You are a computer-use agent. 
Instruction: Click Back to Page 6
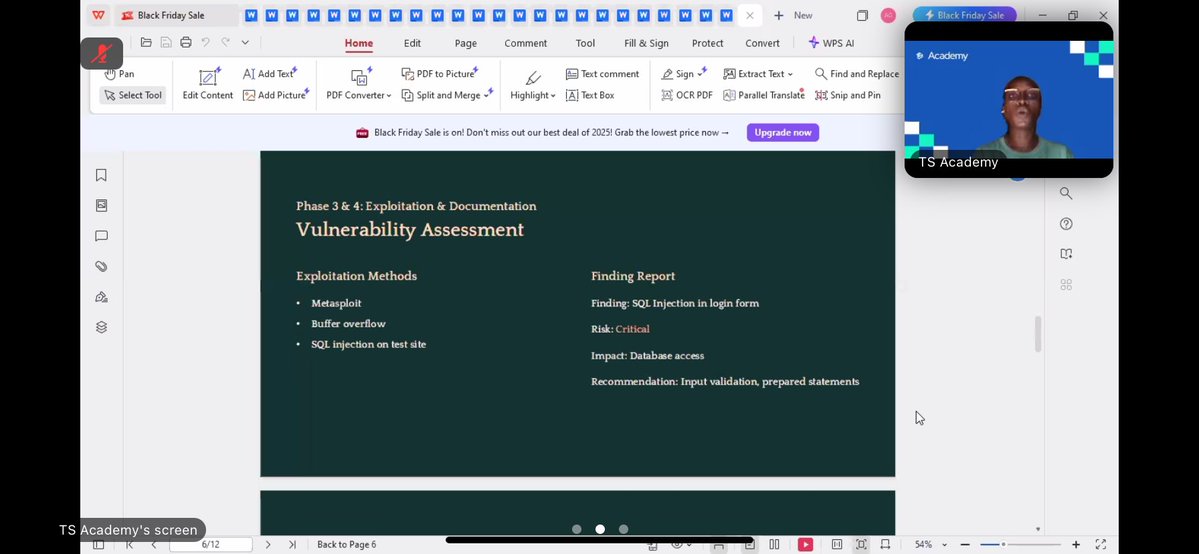pyautogui.click(x=346, y=545)
